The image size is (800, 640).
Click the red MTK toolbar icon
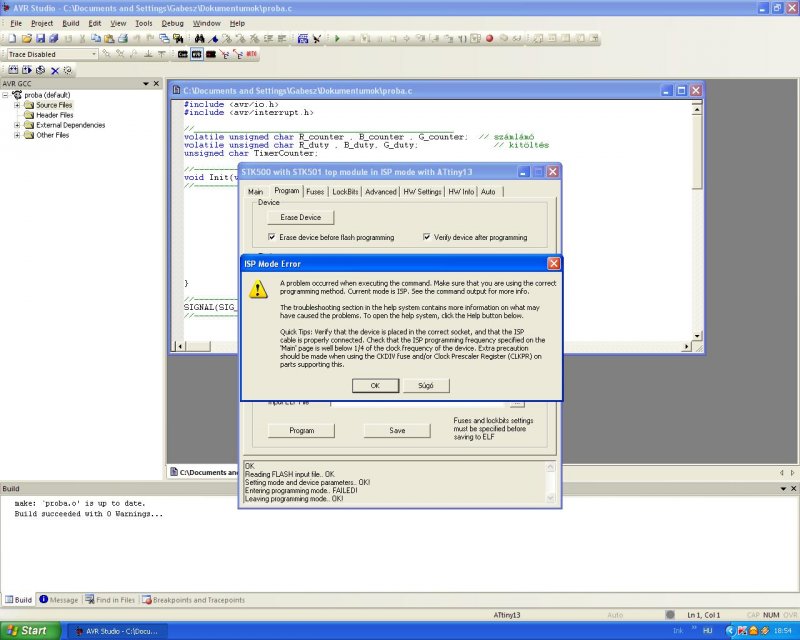point(252,54)
